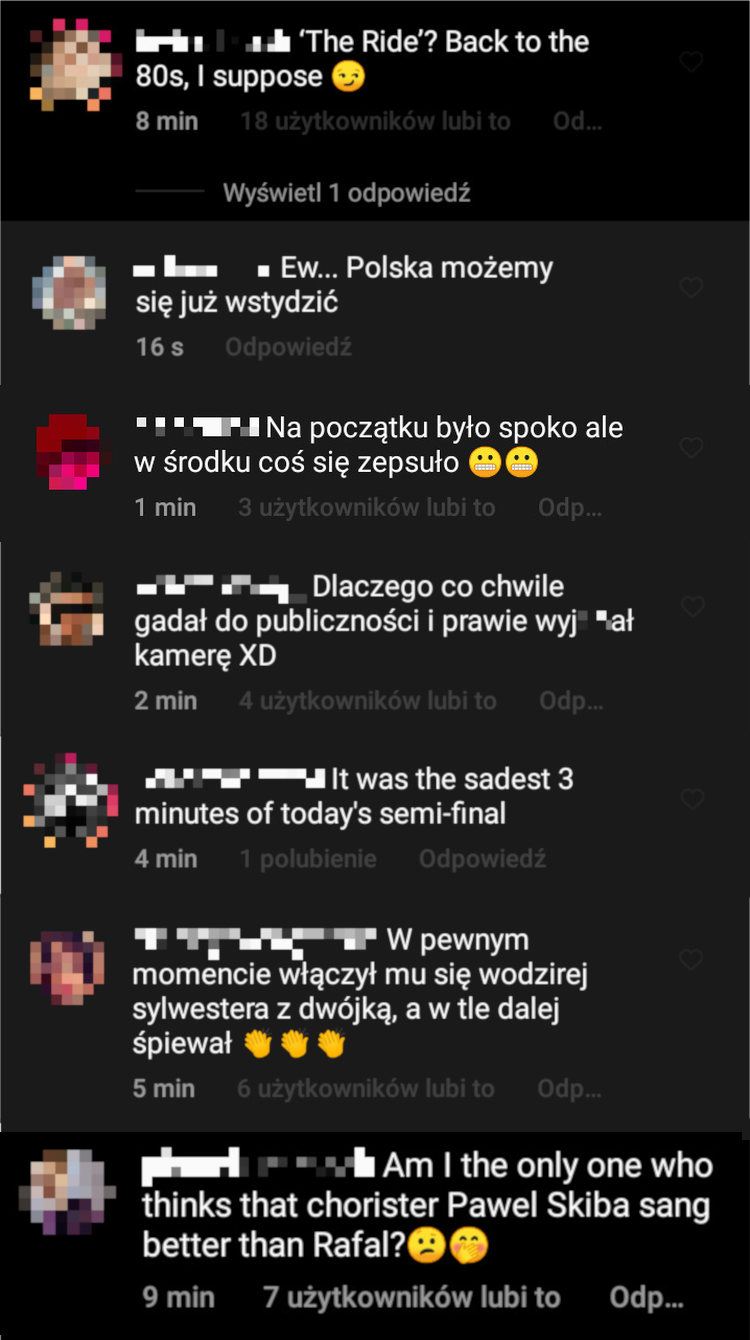Screen dimensions: 750x1340
Task: Click truncated 'Odp...' under the 5 min comment
Action: point(570,1088)
